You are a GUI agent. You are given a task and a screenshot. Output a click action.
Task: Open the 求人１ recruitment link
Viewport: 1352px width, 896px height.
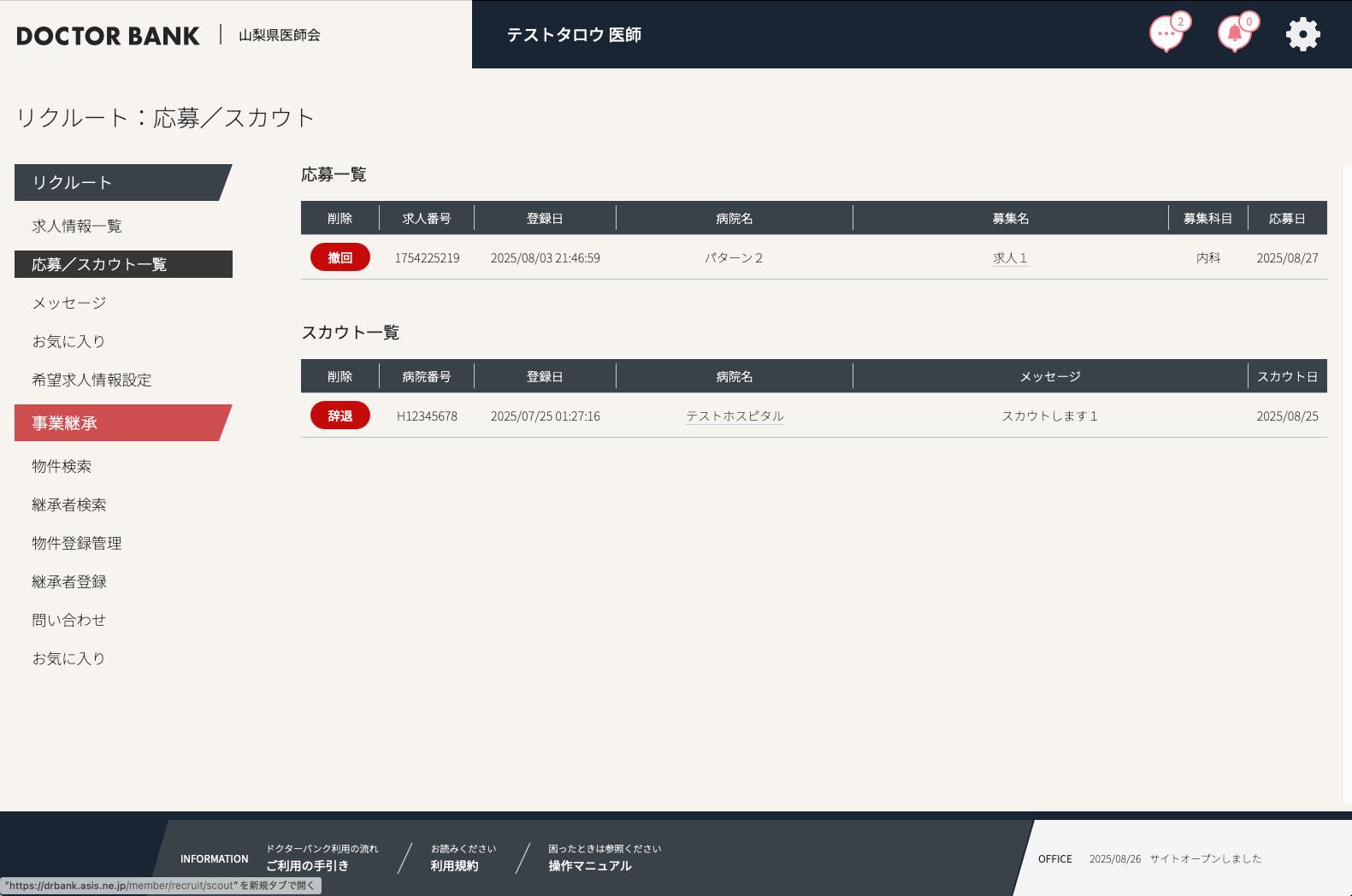1010,258
